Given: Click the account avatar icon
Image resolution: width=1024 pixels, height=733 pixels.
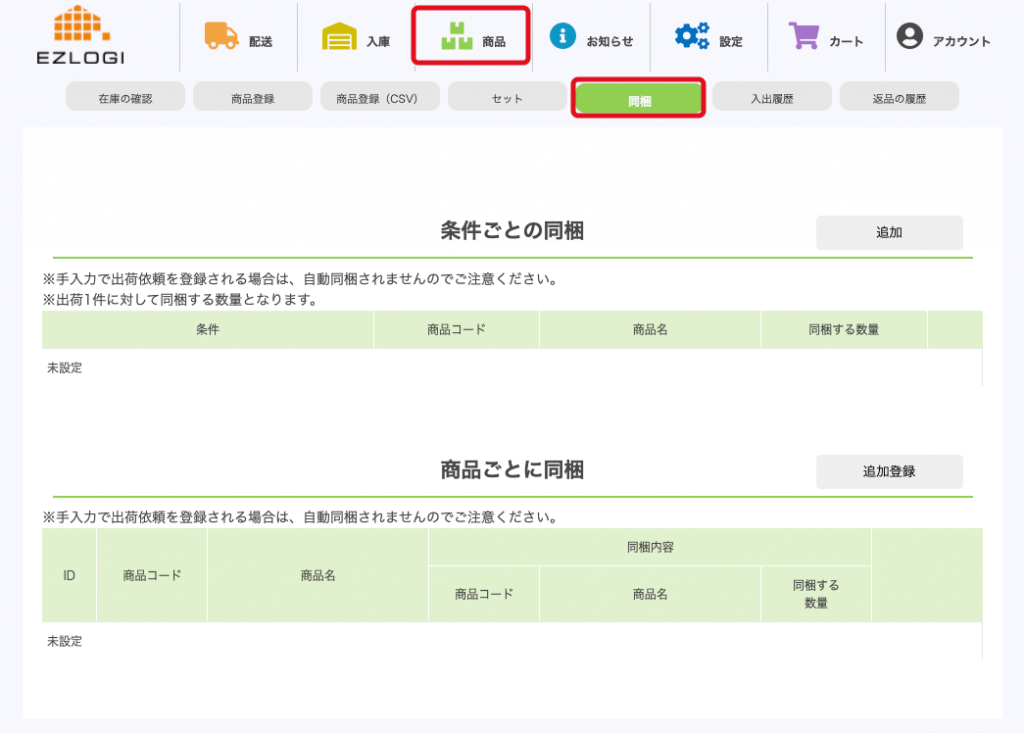Looking at the screenshot, I should tap(909, 37).
